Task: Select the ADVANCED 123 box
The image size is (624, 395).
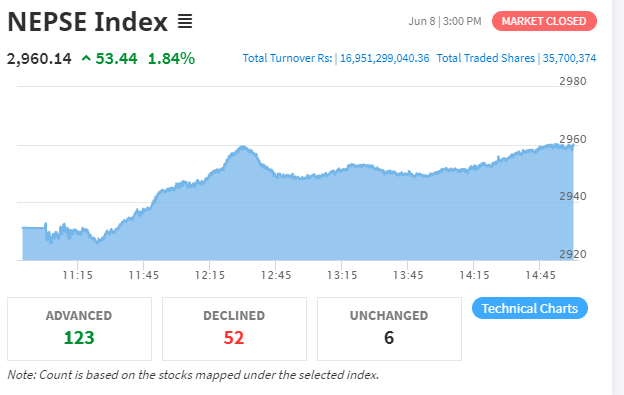Action: coord(79,329)
